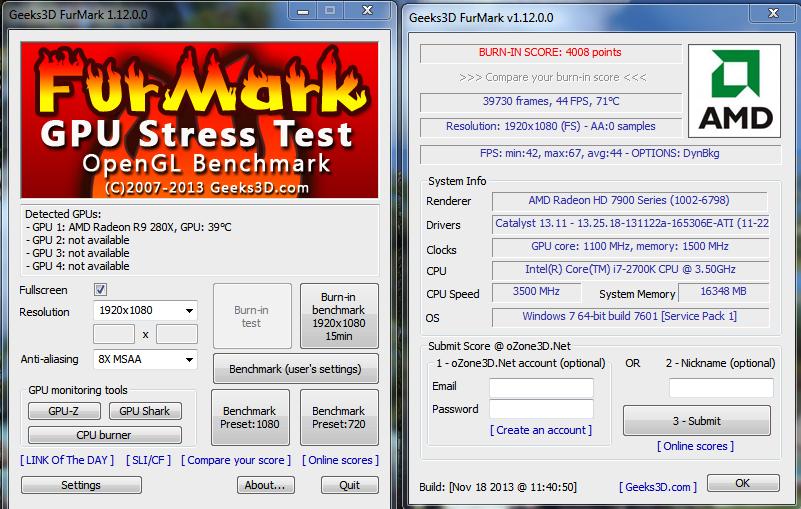Image resolution: width=801 pixels, height=509 pixels.
Task: Click the Password input field
Action: (541, 409)
